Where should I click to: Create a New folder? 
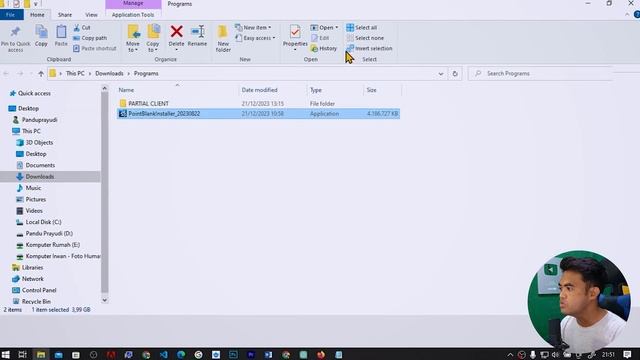[x=223, y=38]
